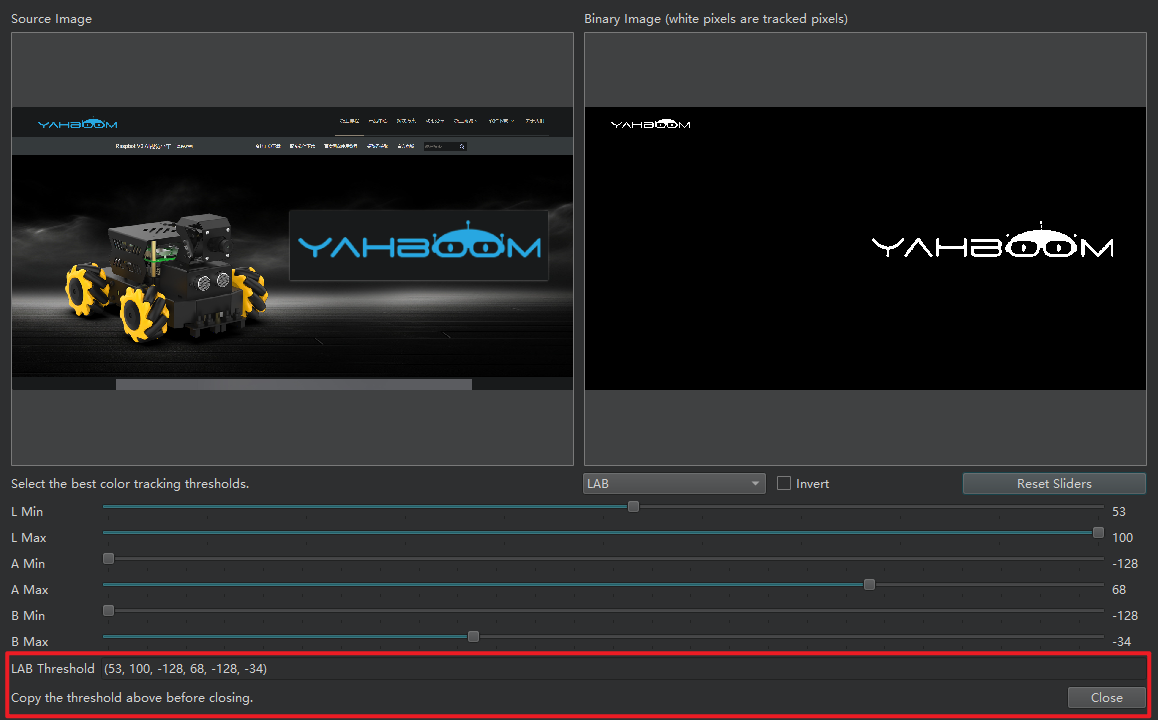Screen dimensions: 1158x720
Task: Click the 'LAB Threshold' label
Action: point(53,668)
